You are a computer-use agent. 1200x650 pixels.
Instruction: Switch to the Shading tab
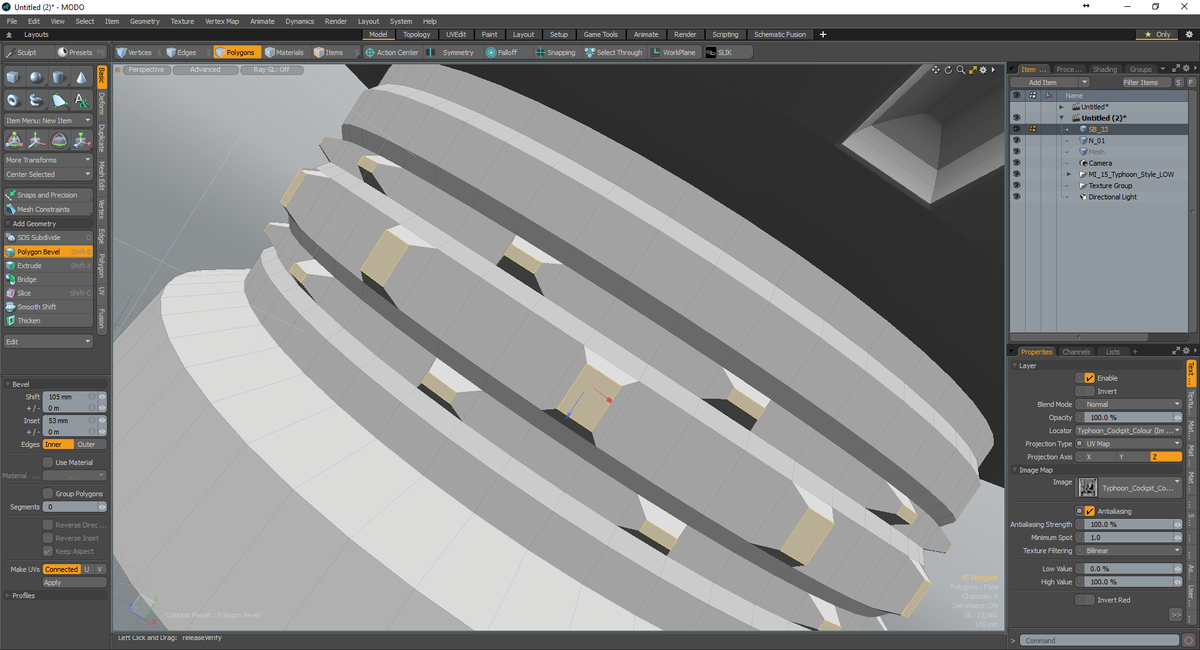tap(1104, 69)
